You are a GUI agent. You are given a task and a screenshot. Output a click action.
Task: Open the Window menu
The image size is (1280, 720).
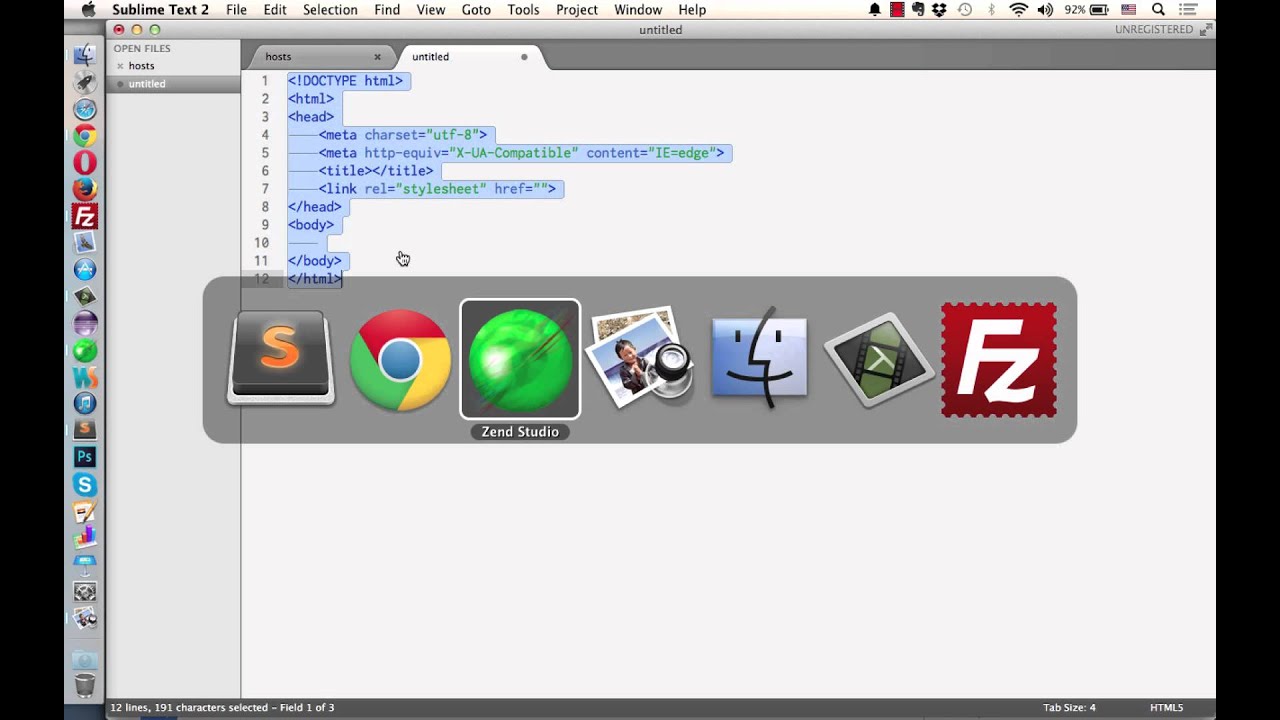[638, 9]
